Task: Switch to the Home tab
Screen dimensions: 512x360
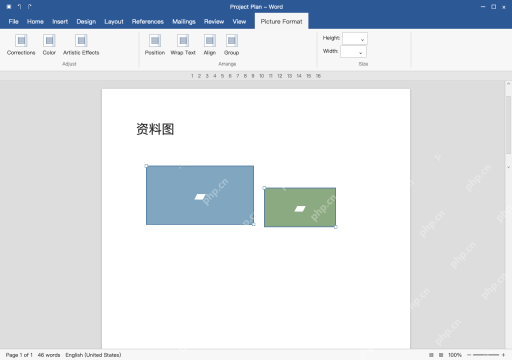Action: coord(35,22)
